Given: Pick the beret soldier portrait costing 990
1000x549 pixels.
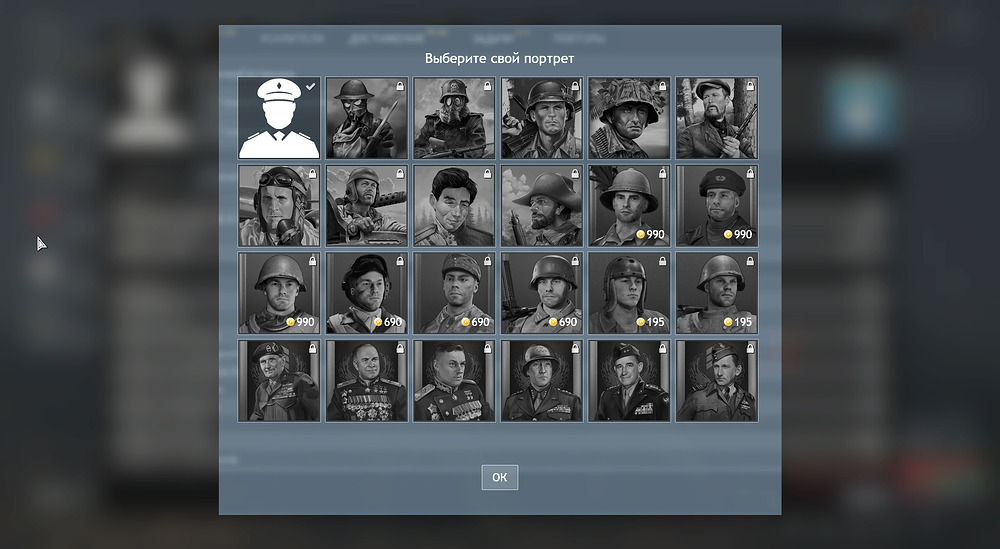Looking at the screenshot, I should [717, 205].
